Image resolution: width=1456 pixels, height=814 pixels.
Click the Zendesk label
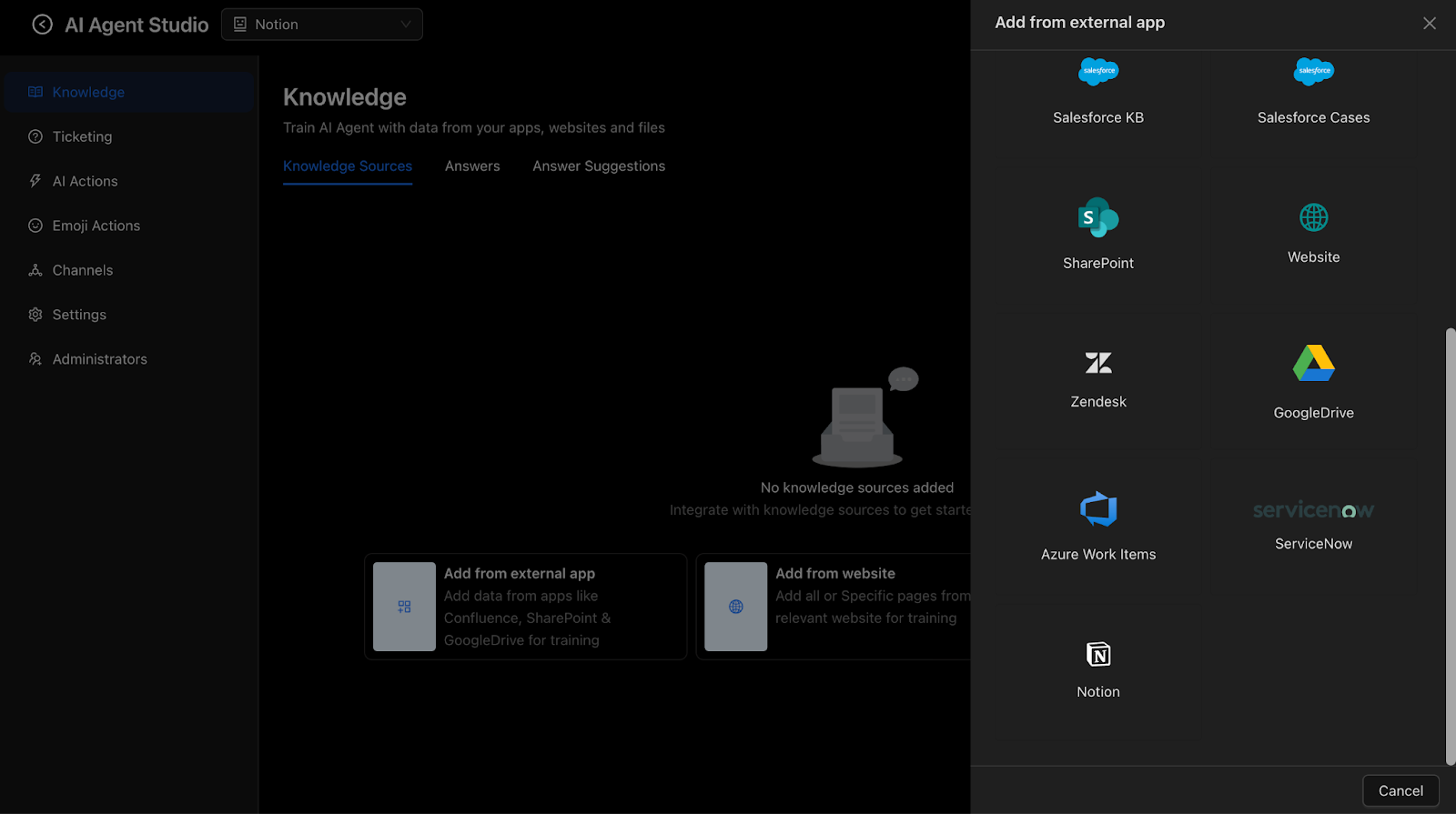(x=1098, y=402)
